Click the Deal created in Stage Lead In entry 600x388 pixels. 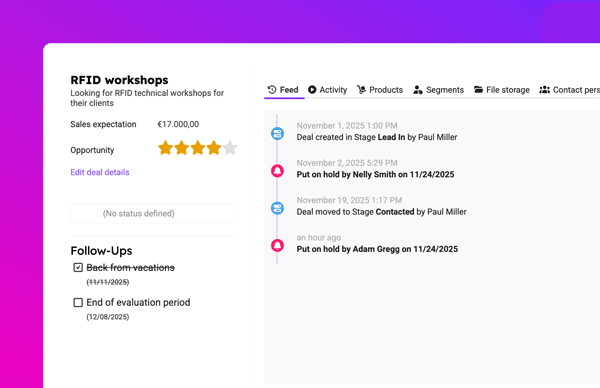tap(377, 137)
